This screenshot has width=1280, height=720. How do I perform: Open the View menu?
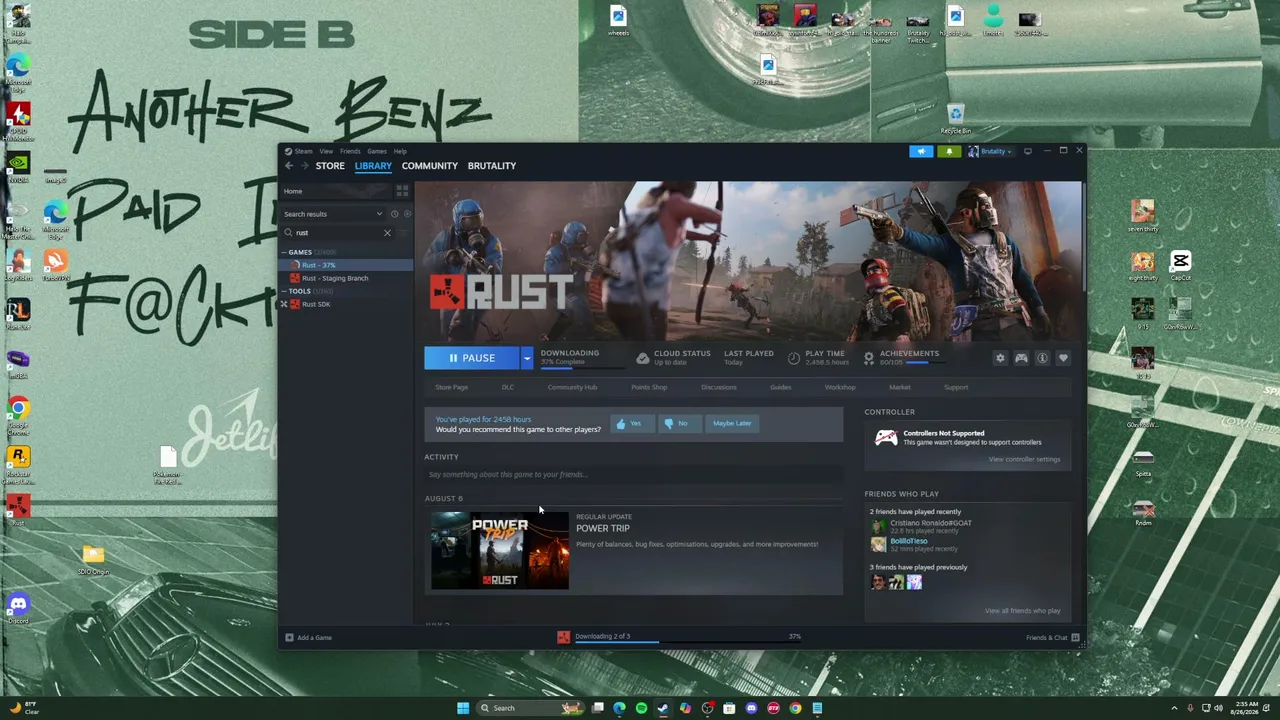pyautogui.click(x=326, y=151)
